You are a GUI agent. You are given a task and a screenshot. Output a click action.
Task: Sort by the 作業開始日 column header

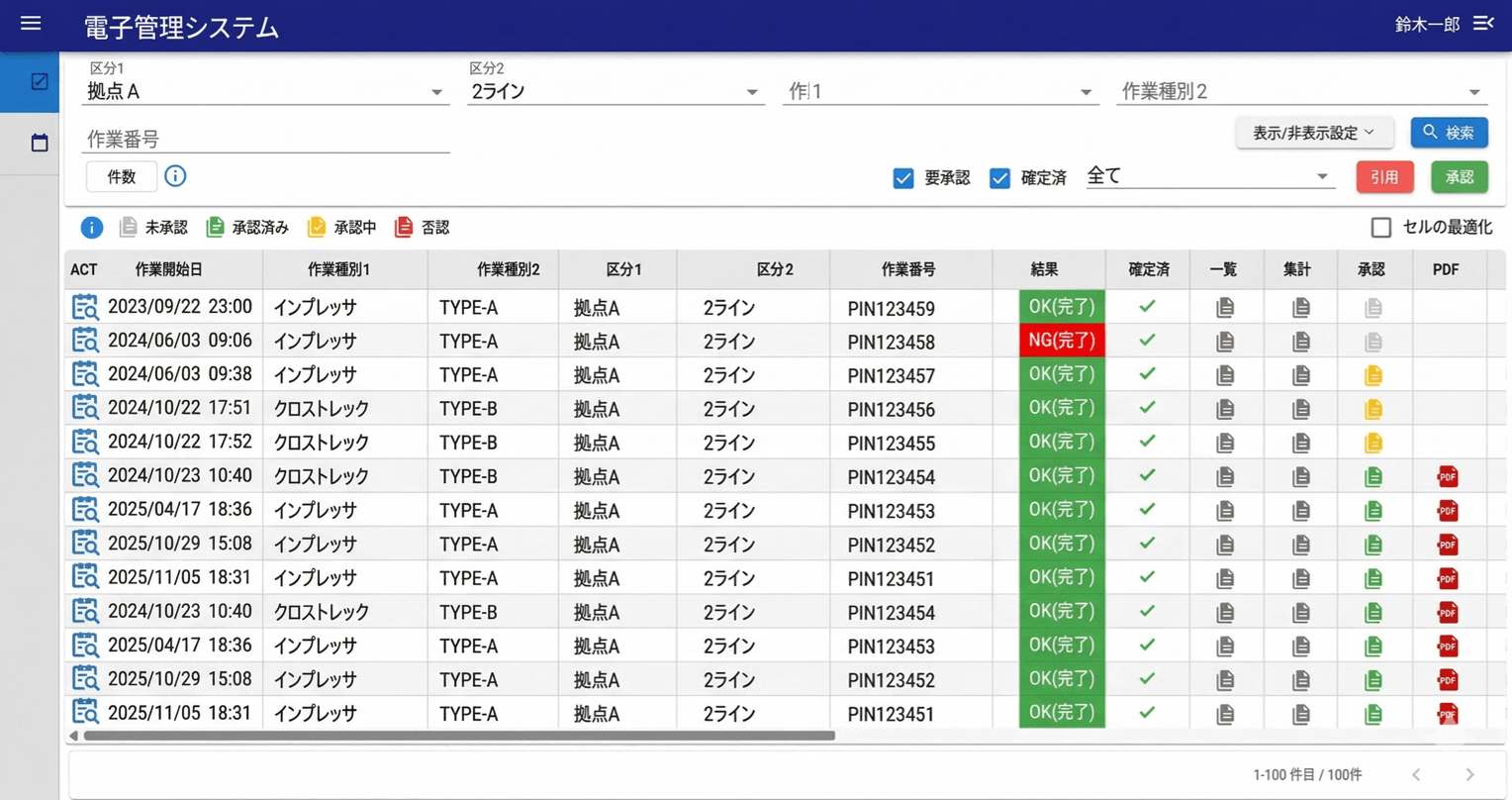pyautogui.click(x=168, y=269)
